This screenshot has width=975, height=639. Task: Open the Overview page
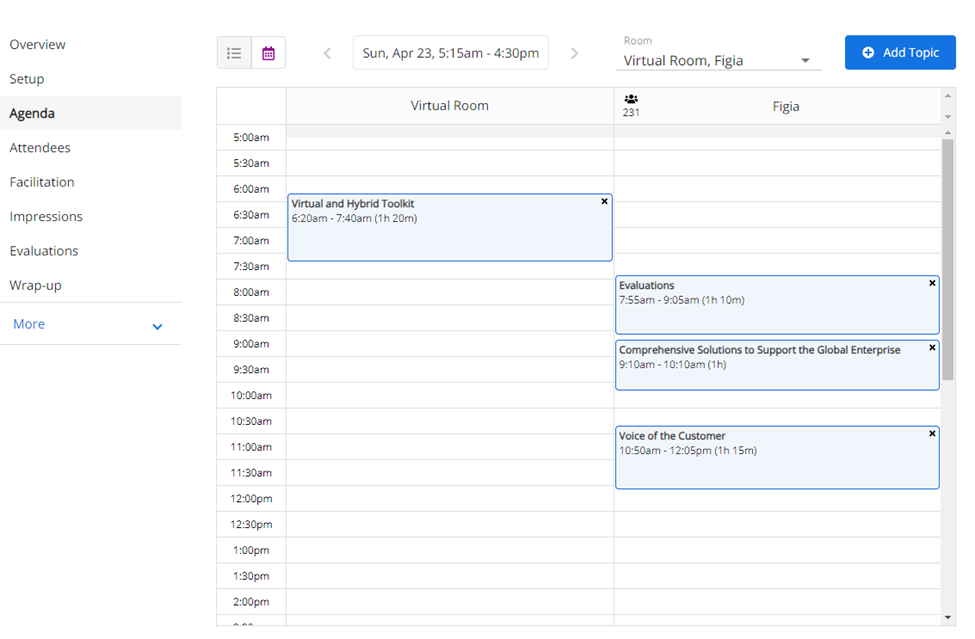tap(38, 45)
